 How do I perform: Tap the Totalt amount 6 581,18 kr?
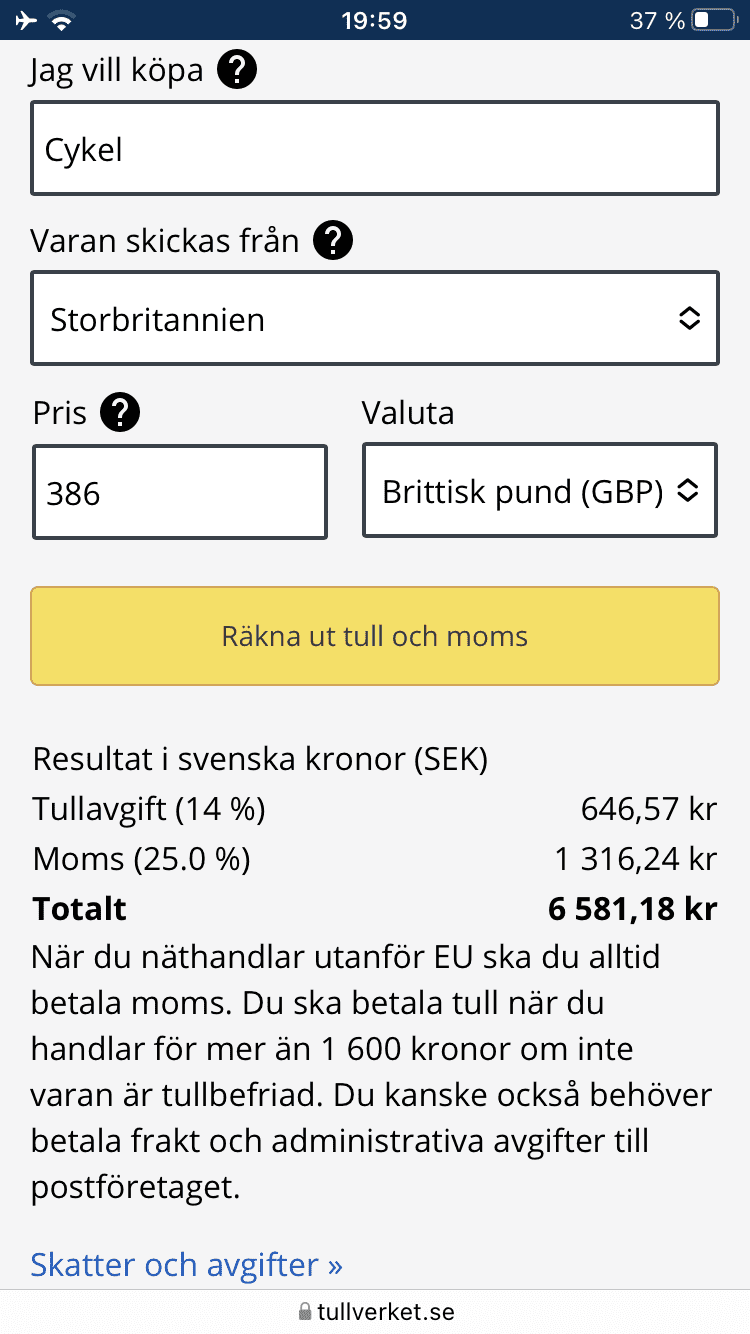pyautogui.click(x=632, y=908)
